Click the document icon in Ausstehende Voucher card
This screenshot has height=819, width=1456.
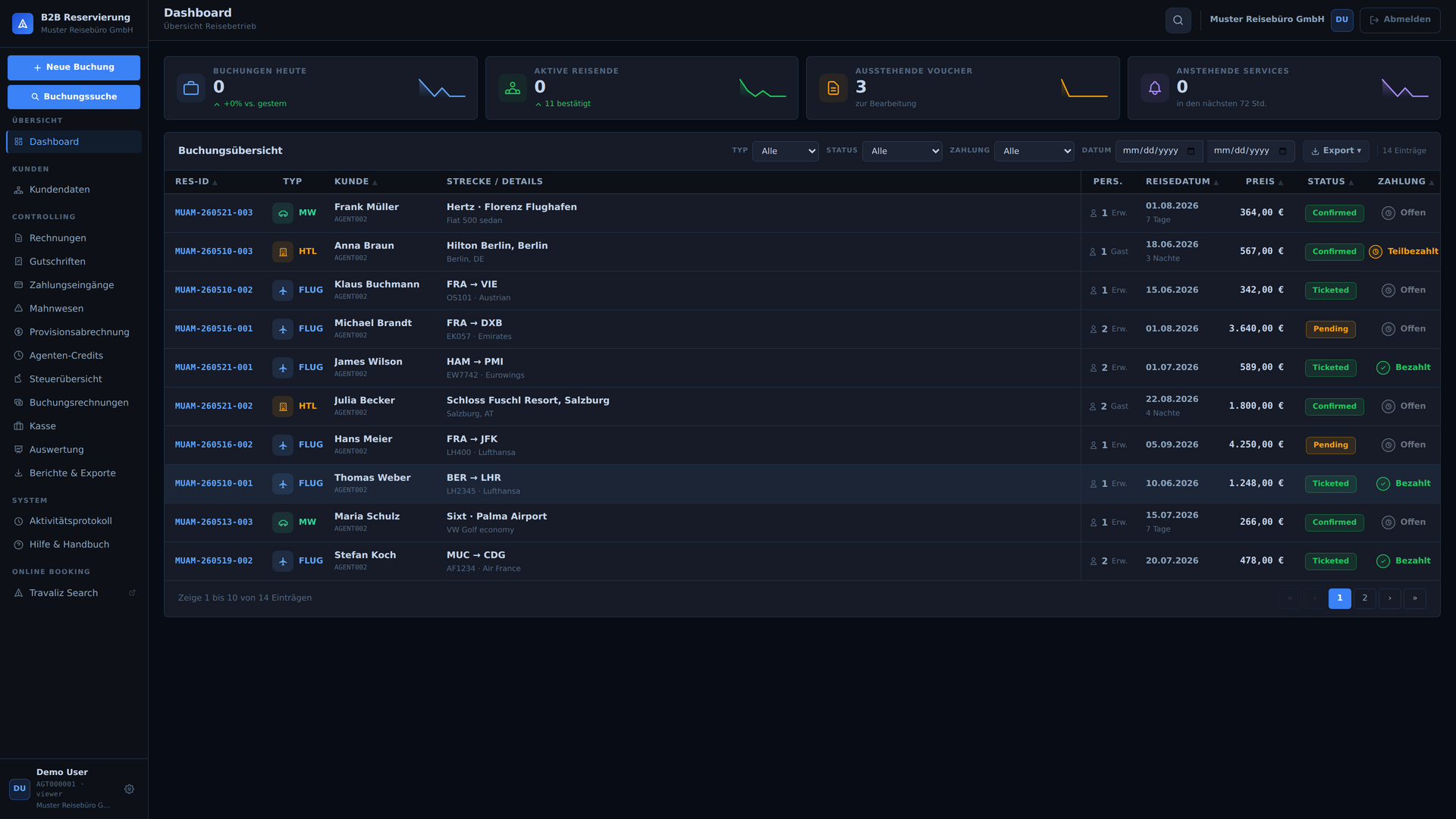[x=833, y=88]
